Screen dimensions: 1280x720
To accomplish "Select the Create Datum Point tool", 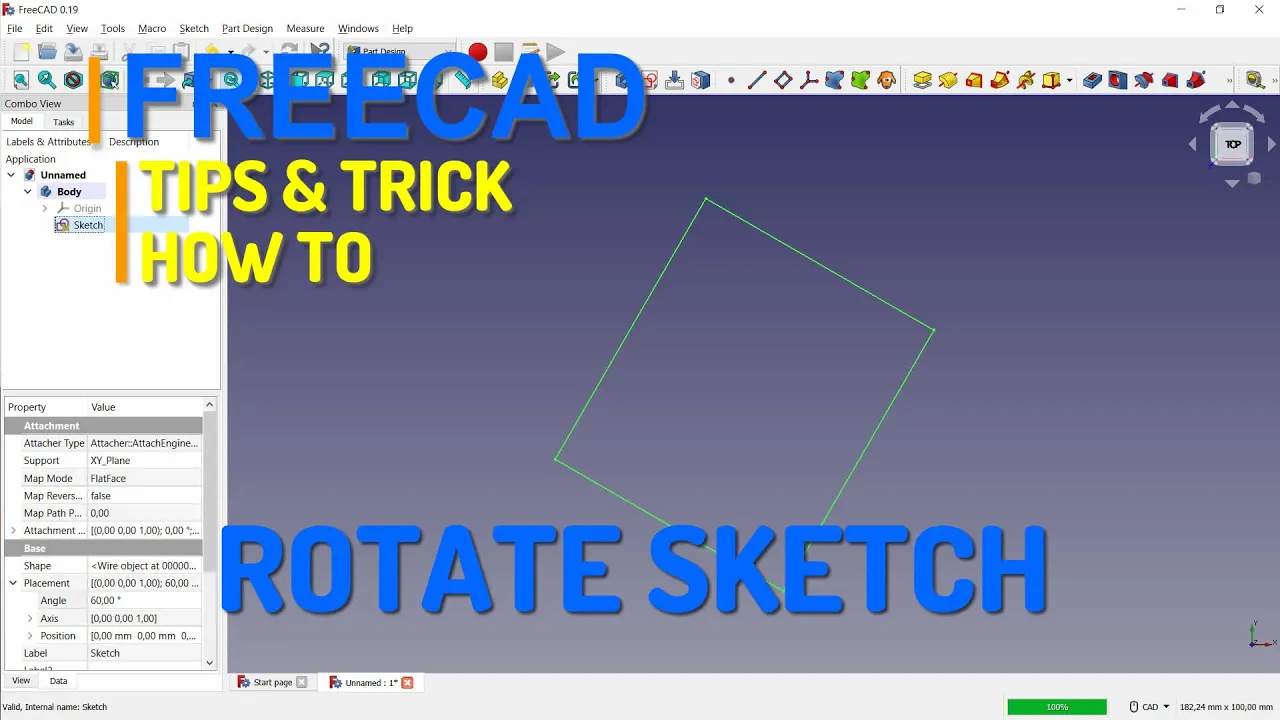I will (731, 80).
